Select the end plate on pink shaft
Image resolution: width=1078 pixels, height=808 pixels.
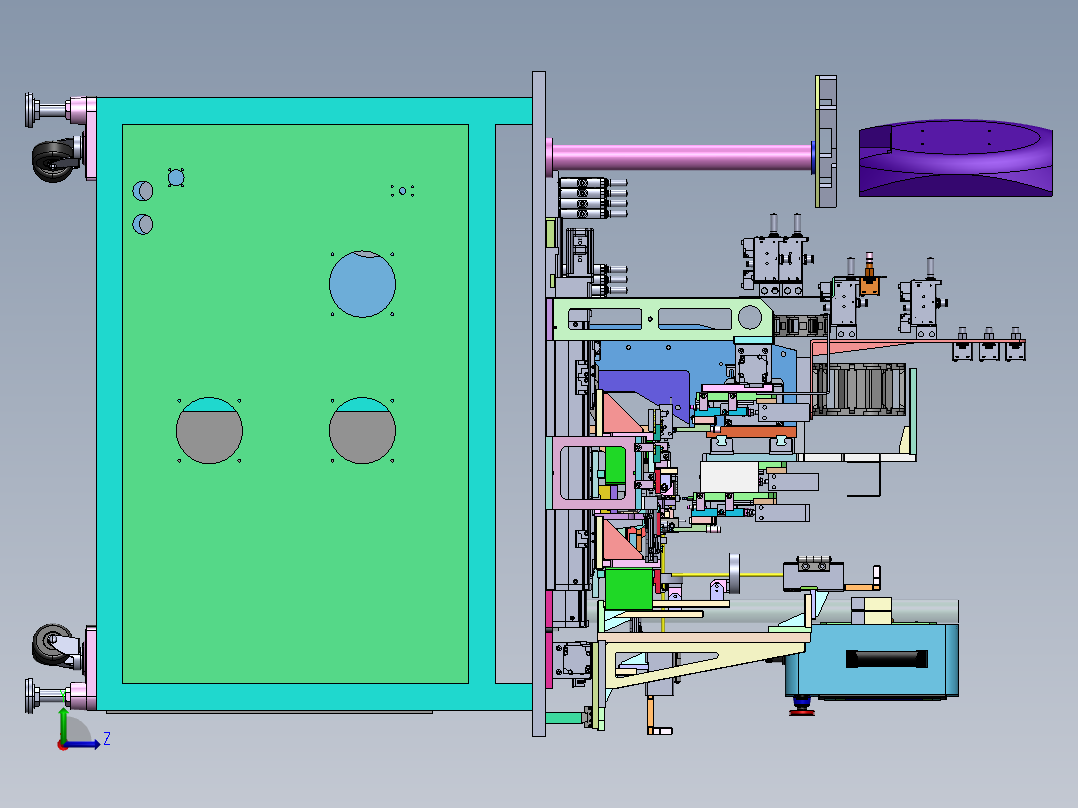click(826, 142)
